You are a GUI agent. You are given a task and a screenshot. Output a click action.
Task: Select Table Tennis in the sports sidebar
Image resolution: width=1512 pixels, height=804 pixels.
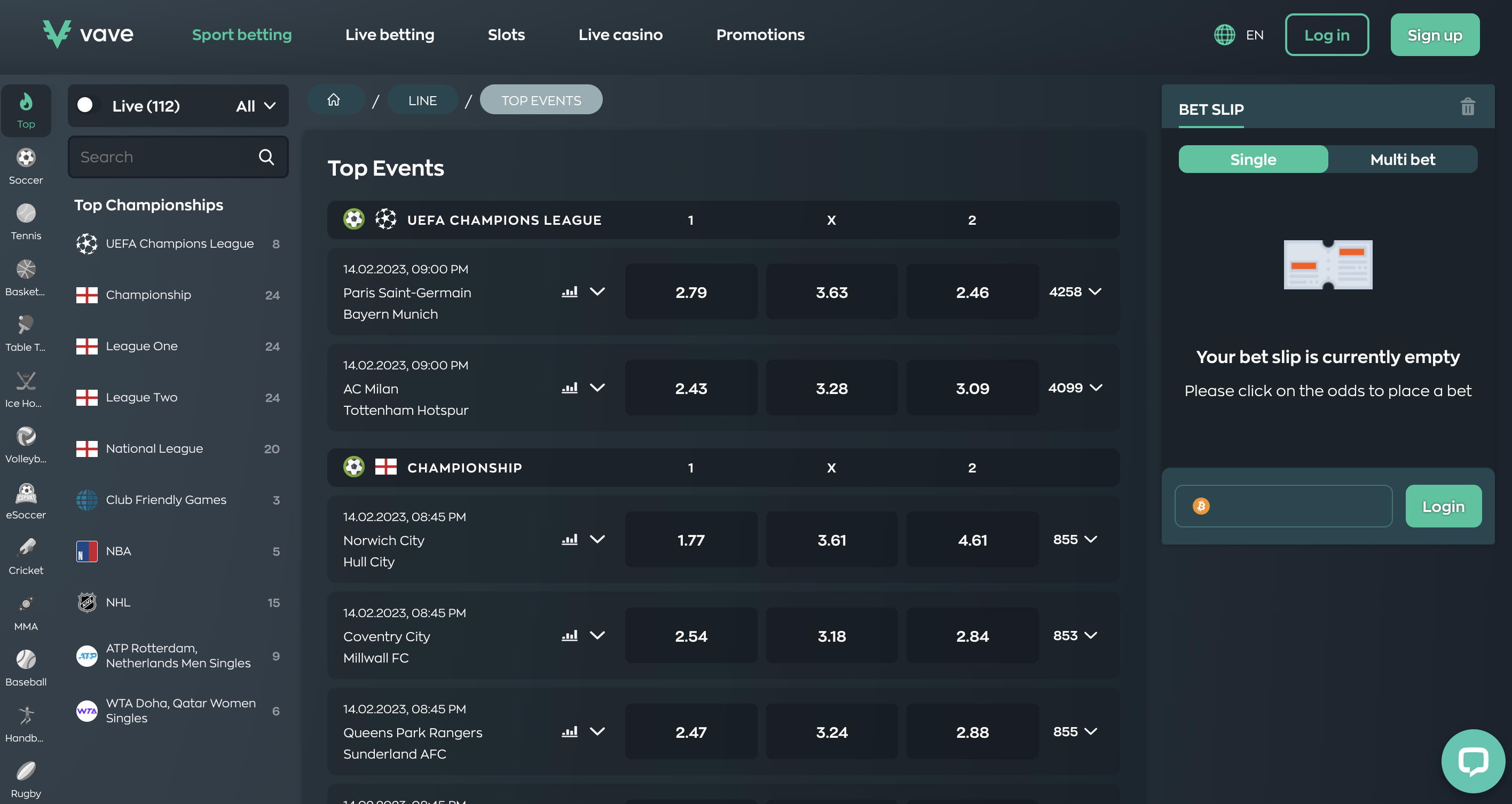(26, 334)
